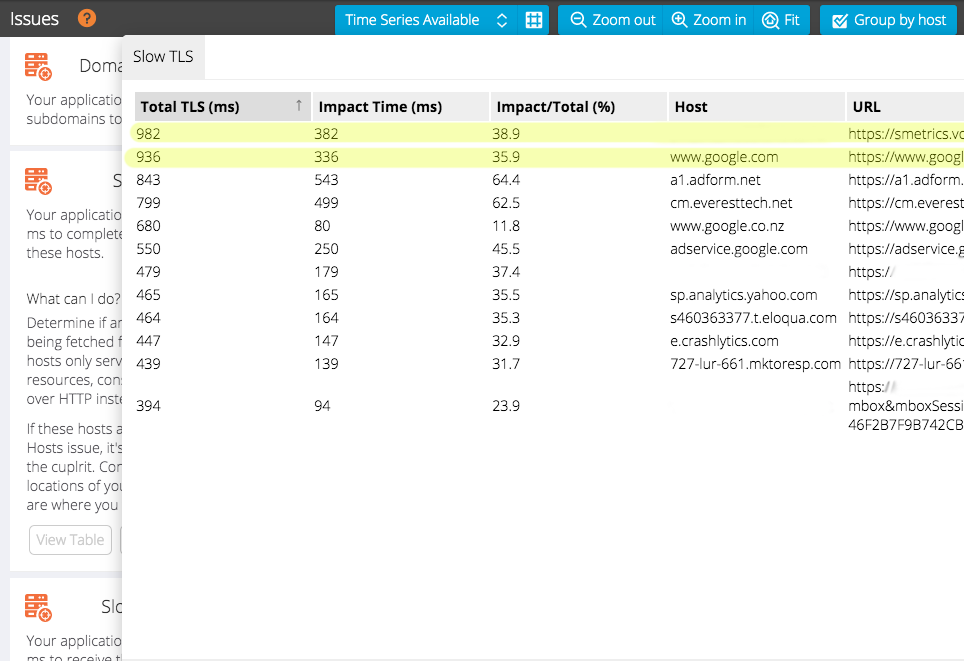
Task: Select the 680 Total TLS cell
Action: [x=148, y=226]
